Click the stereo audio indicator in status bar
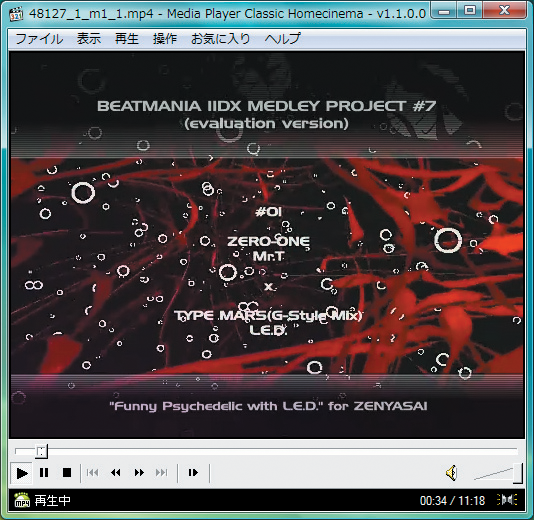 coord(507,500)
